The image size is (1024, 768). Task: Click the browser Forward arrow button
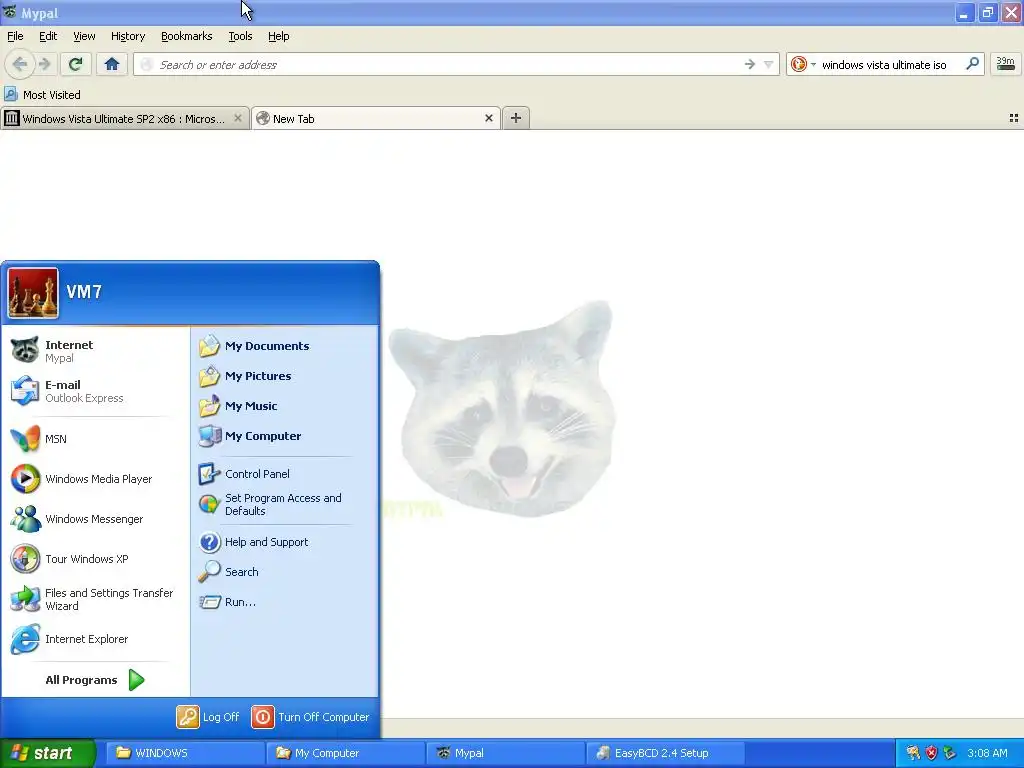(x=44, y=64)
